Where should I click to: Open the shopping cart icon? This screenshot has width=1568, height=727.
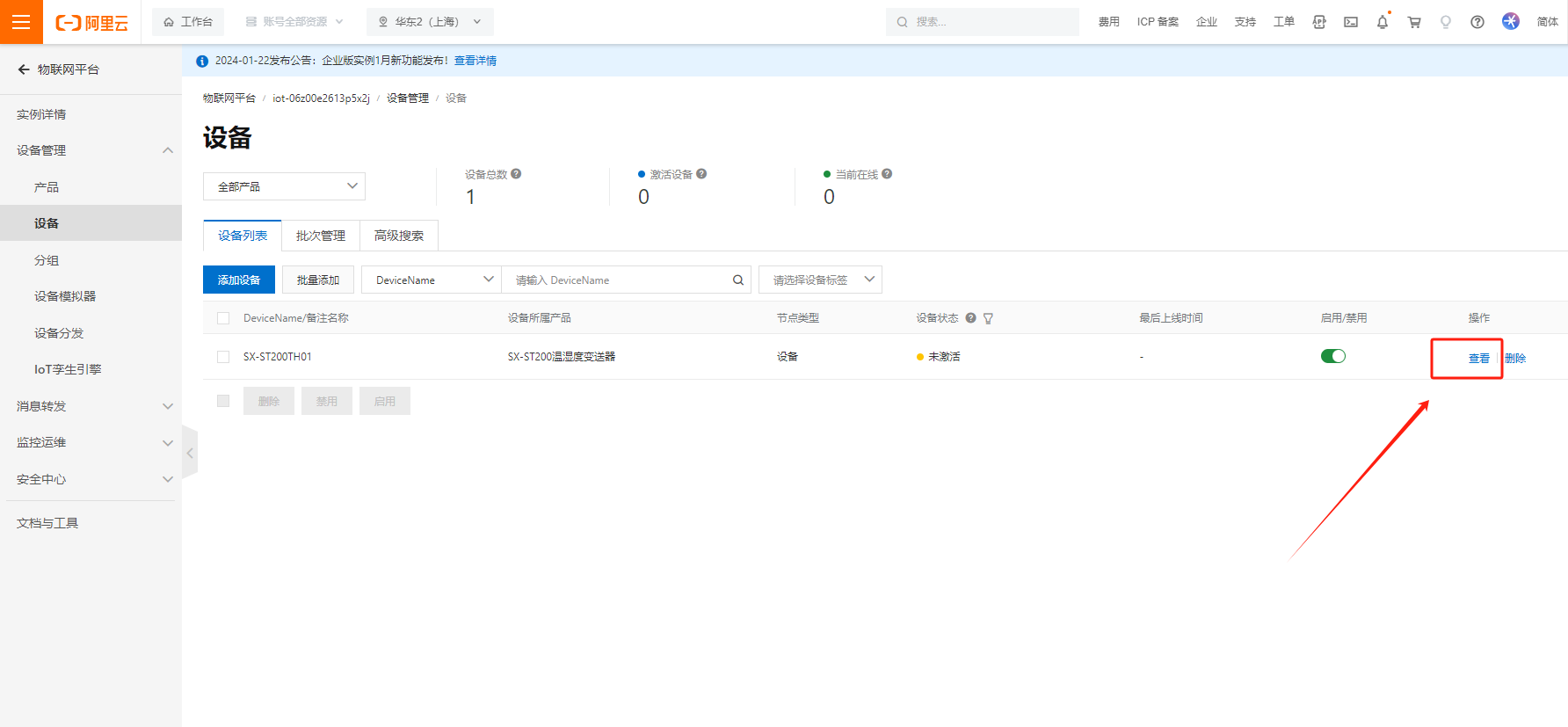(1414, 22)
